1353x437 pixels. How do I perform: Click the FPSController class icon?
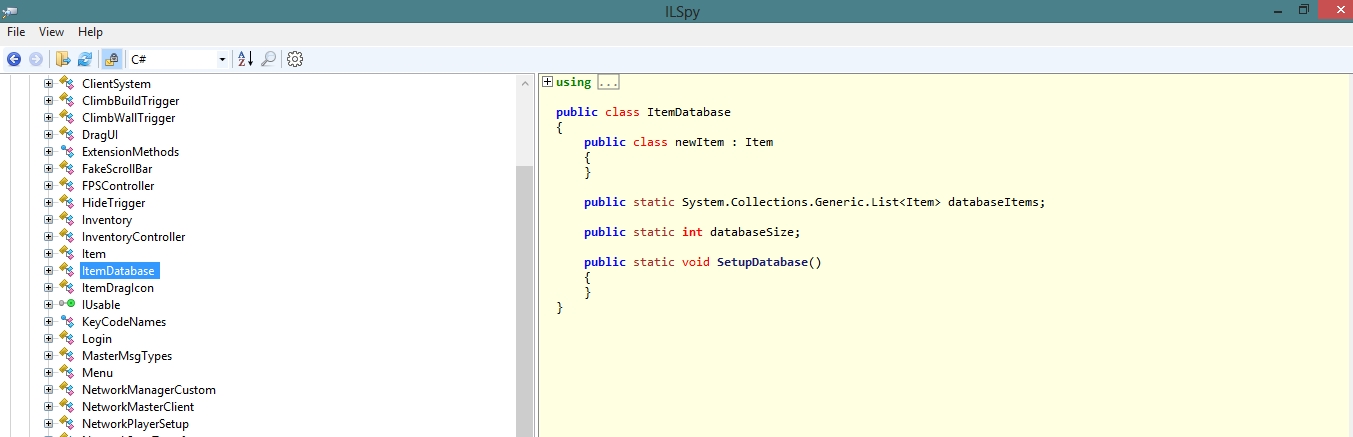[x=67, y=186]
